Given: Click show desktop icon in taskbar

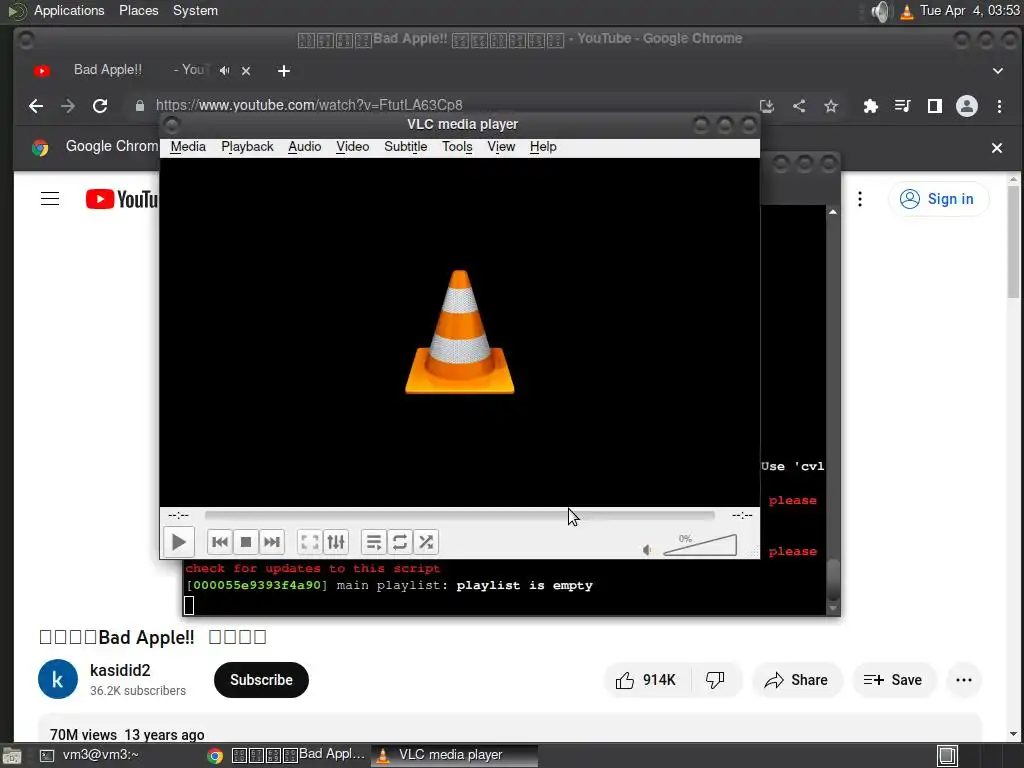Looking at the screenshot, I should click(x=12, y=756).
